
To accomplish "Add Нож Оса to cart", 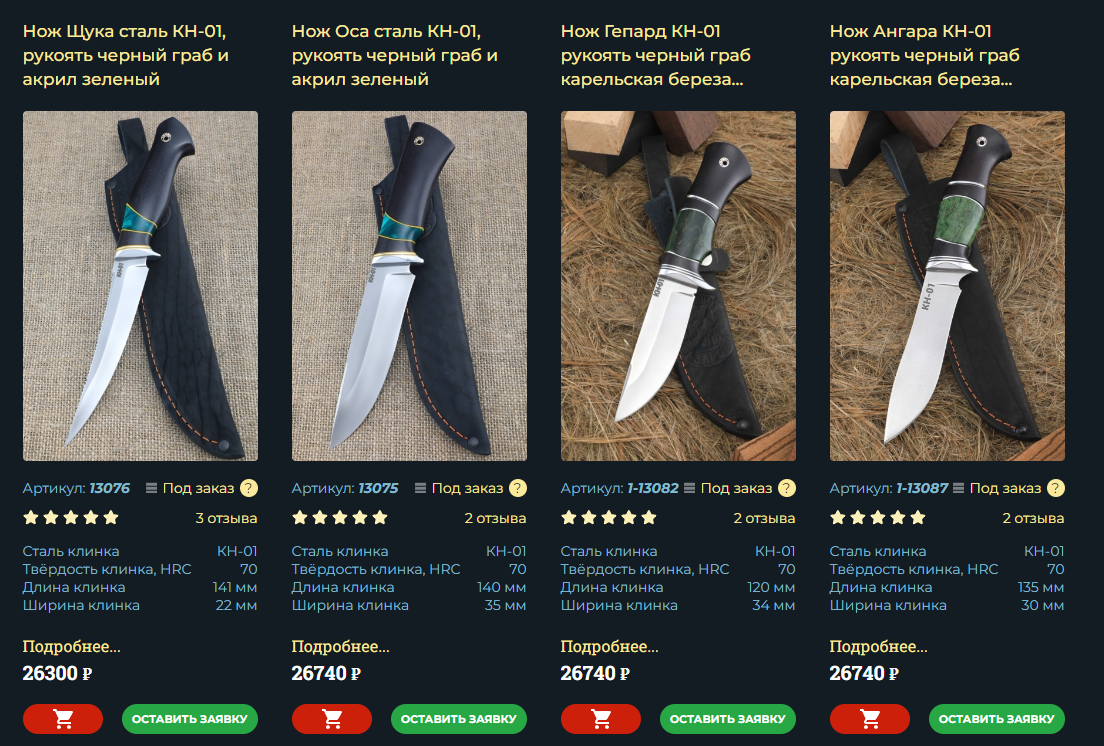I will coord(332,719).
